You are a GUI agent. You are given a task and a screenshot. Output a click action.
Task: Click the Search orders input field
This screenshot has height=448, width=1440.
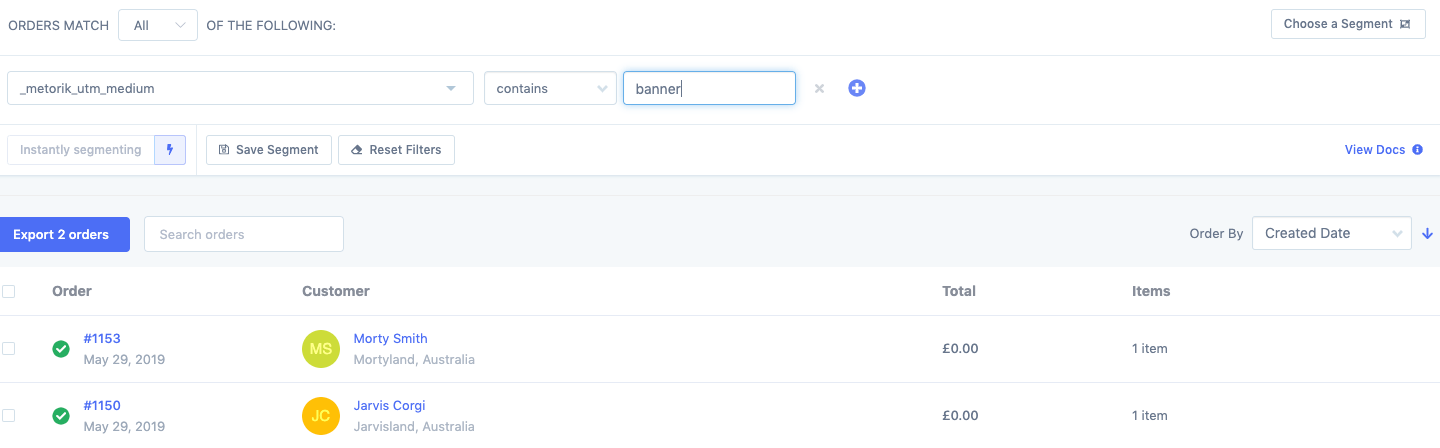[244, 234]
